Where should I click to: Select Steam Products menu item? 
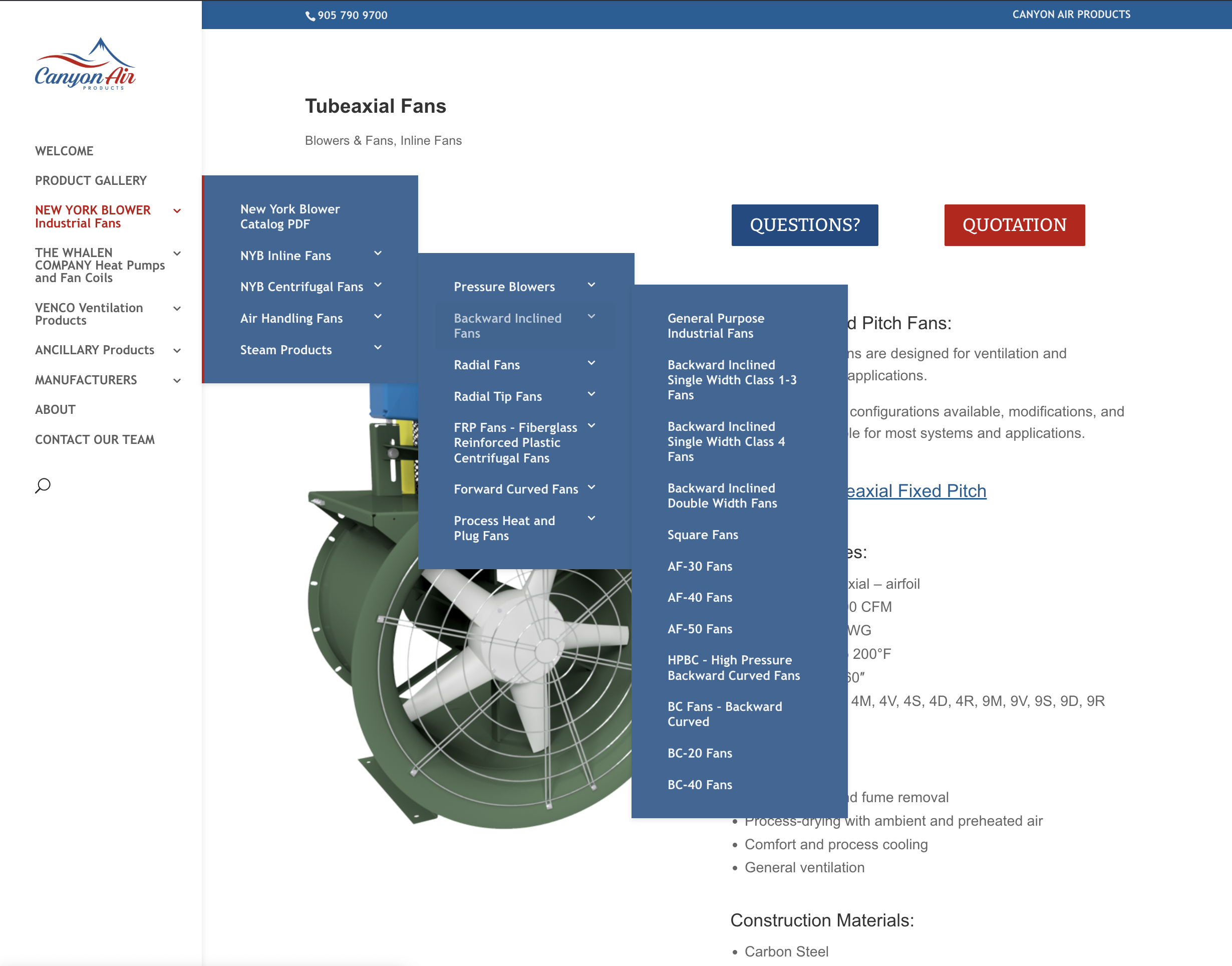click(285, 350)
